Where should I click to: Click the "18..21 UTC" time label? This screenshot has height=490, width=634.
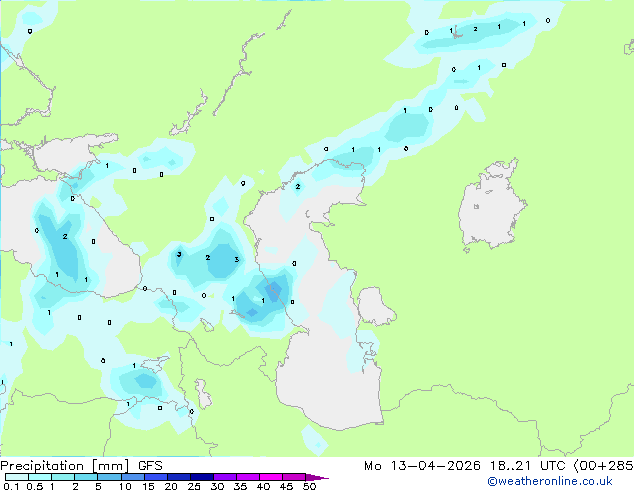point(527,466)
